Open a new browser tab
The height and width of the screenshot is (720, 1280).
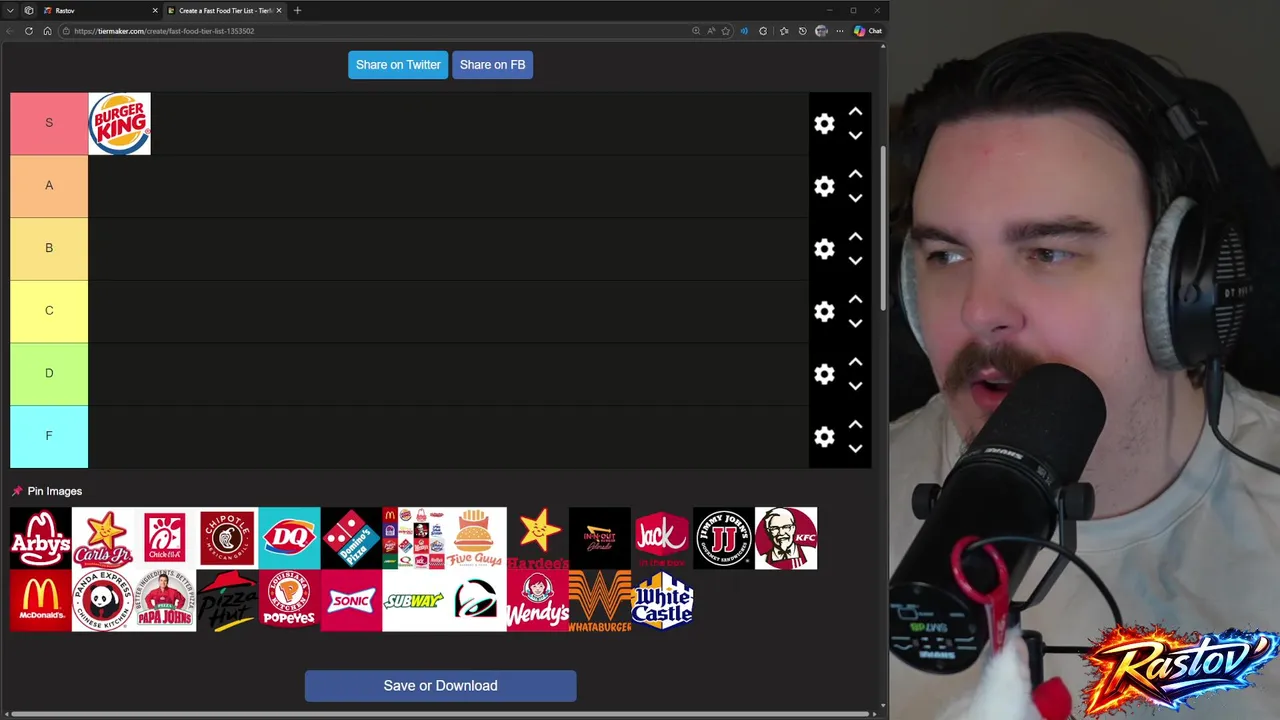tap(297, 10)
